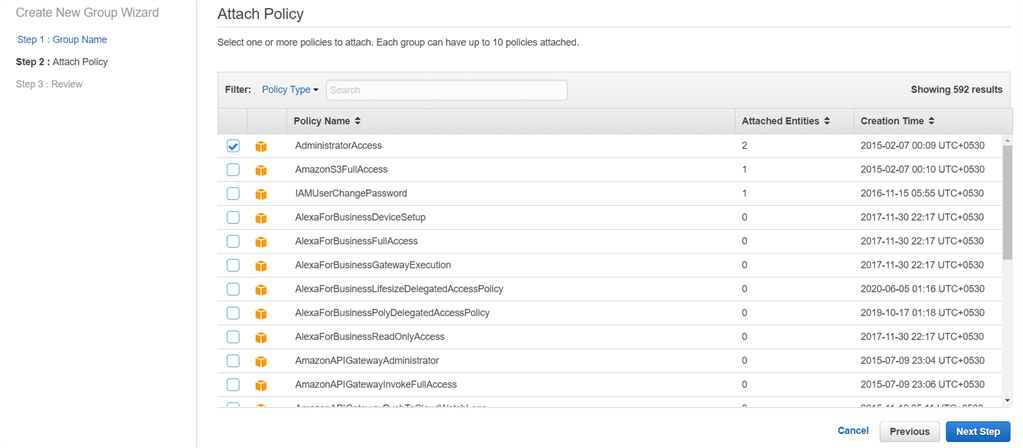Image resolution: width=1023 pixels, height=448 pixels.
Task: Click the scrollbar up arrow
Action: coord(1007,140)
